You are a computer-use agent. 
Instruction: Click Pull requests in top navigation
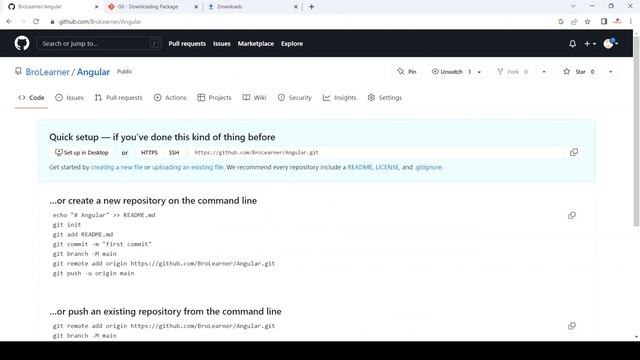coord(187,44)
